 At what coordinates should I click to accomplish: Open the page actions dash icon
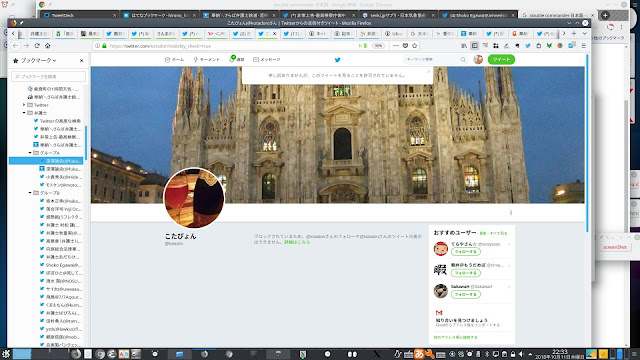pyautogui.click(x=396, y=46)
